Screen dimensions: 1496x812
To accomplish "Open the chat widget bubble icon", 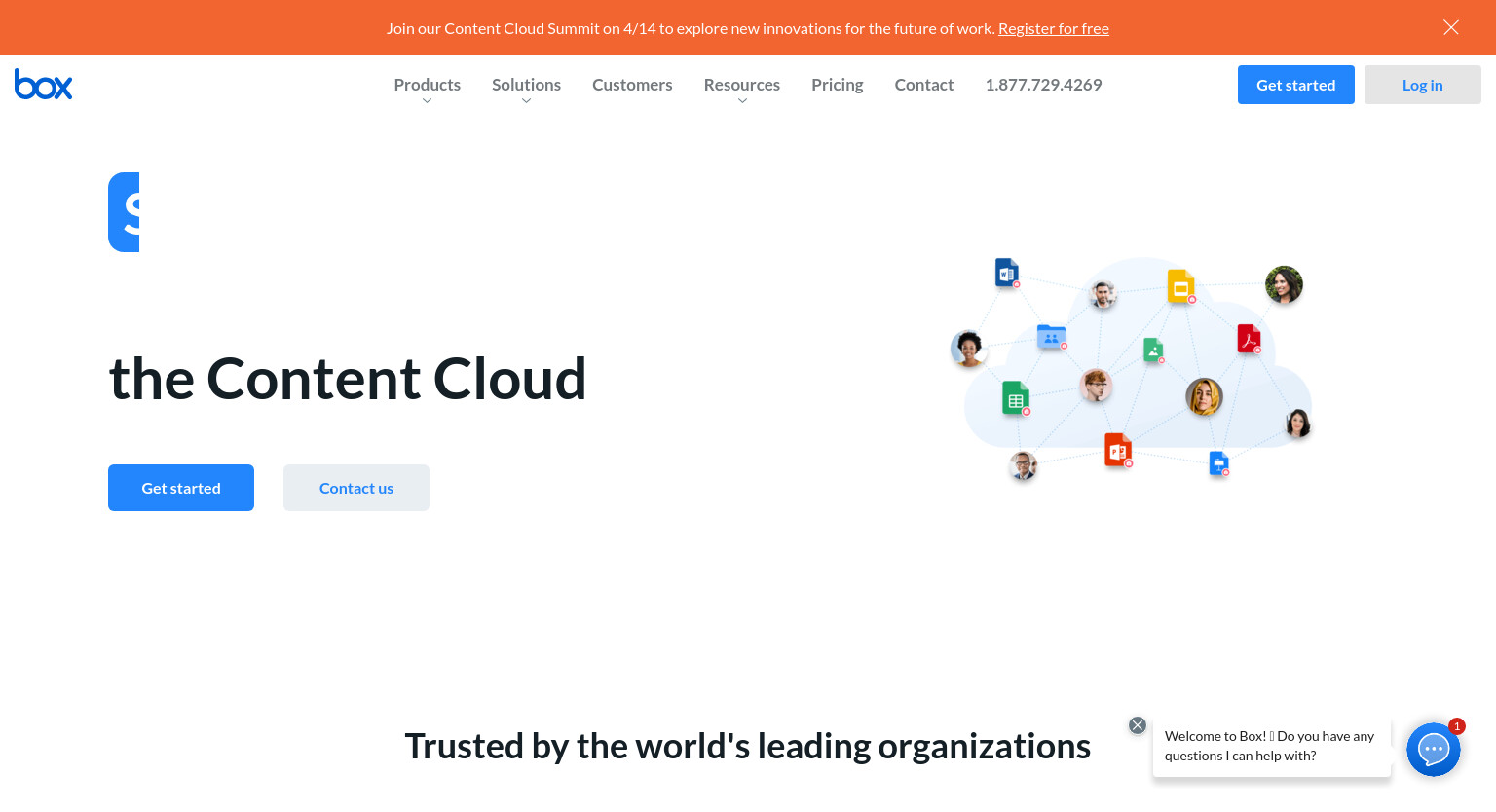I will point(1434,749).
